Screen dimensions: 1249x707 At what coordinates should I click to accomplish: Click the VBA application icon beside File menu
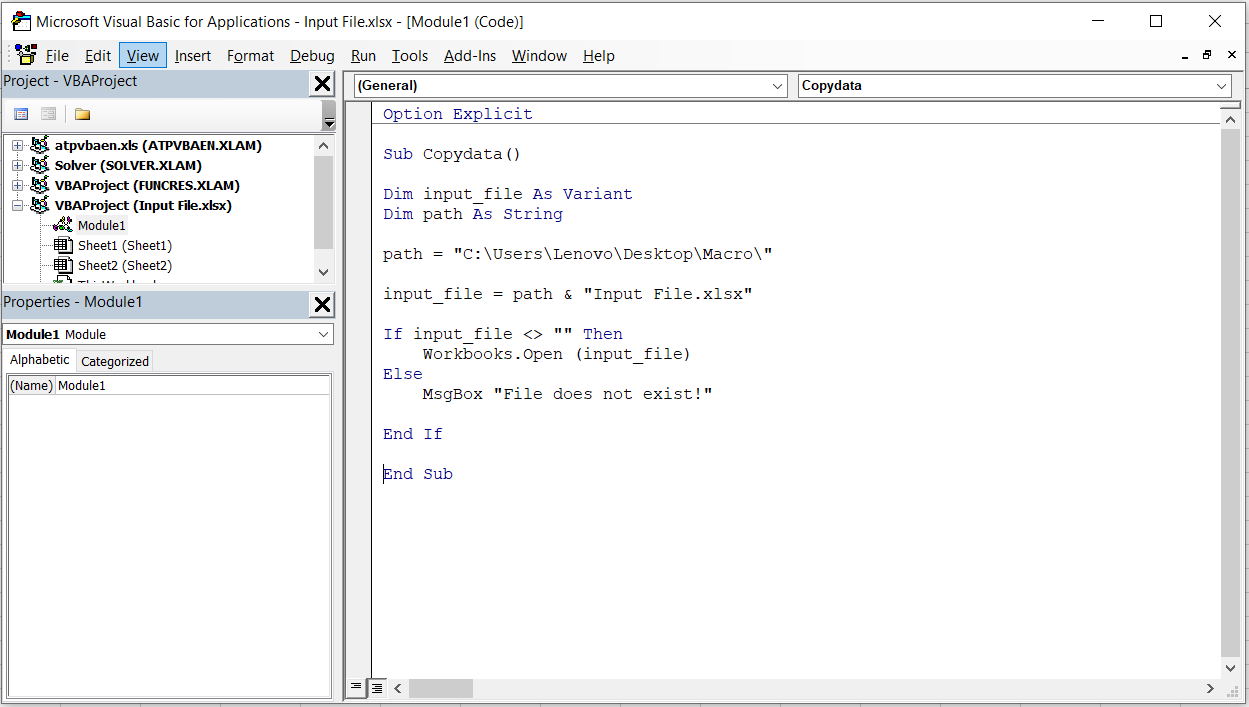[26, 56]
